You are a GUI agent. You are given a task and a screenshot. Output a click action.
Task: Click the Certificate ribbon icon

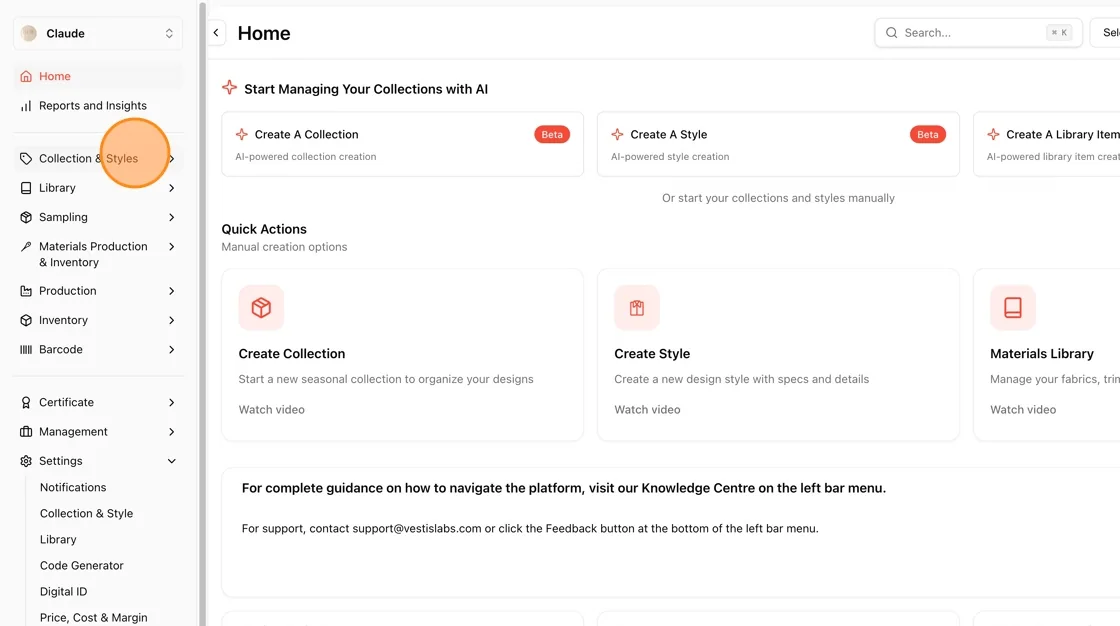pos(26,402)
